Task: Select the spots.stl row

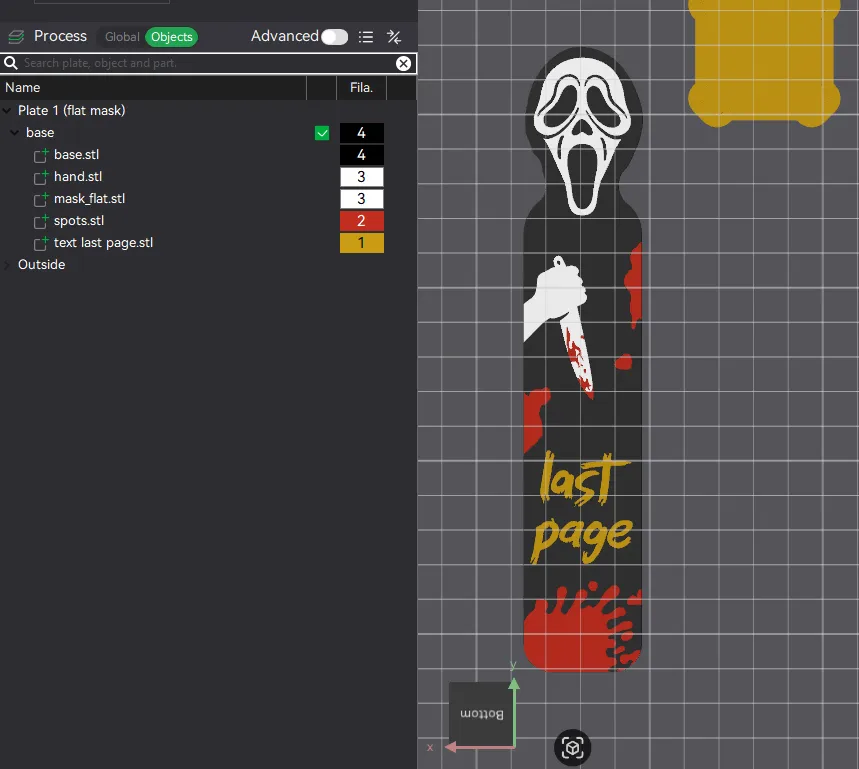Action: (x=208, y=221)
